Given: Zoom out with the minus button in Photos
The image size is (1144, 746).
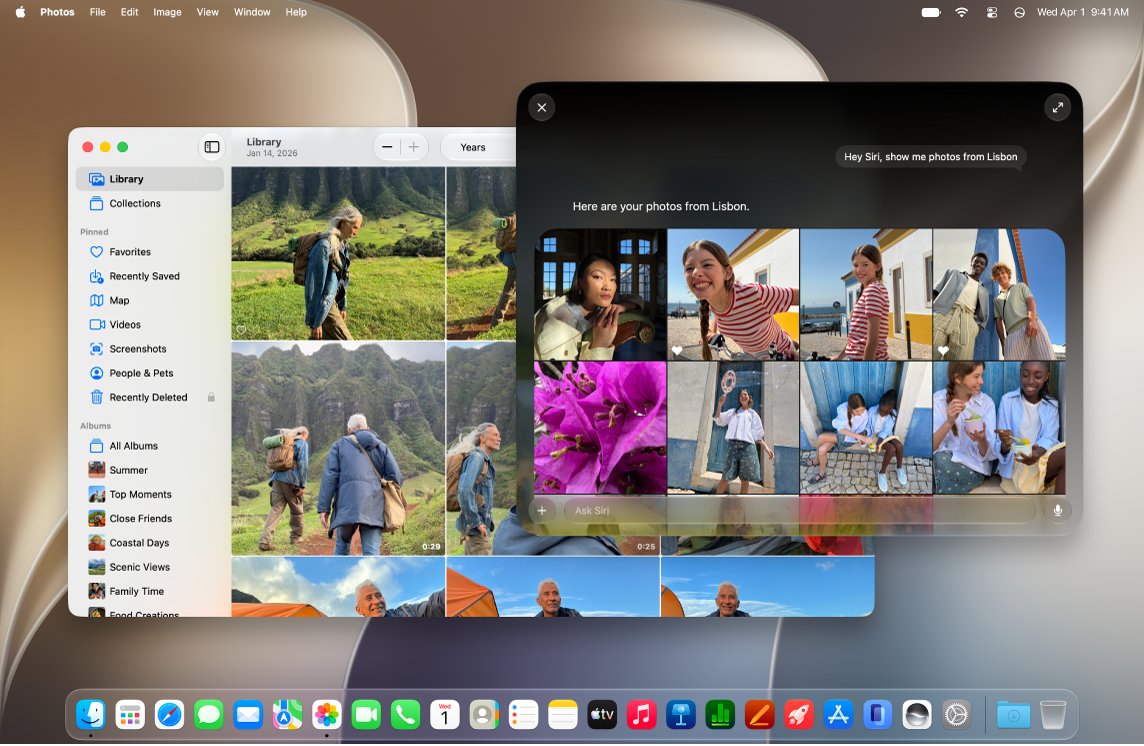Looking at the screenshot, I should click(x=387, y=147).
